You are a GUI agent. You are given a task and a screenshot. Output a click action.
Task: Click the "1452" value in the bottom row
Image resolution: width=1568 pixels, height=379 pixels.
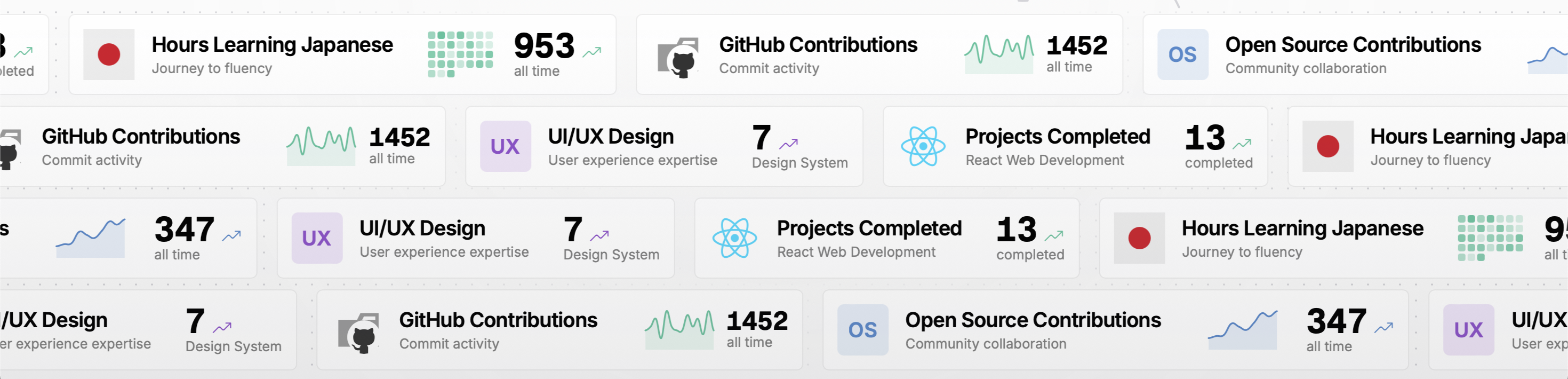point(757,321)
